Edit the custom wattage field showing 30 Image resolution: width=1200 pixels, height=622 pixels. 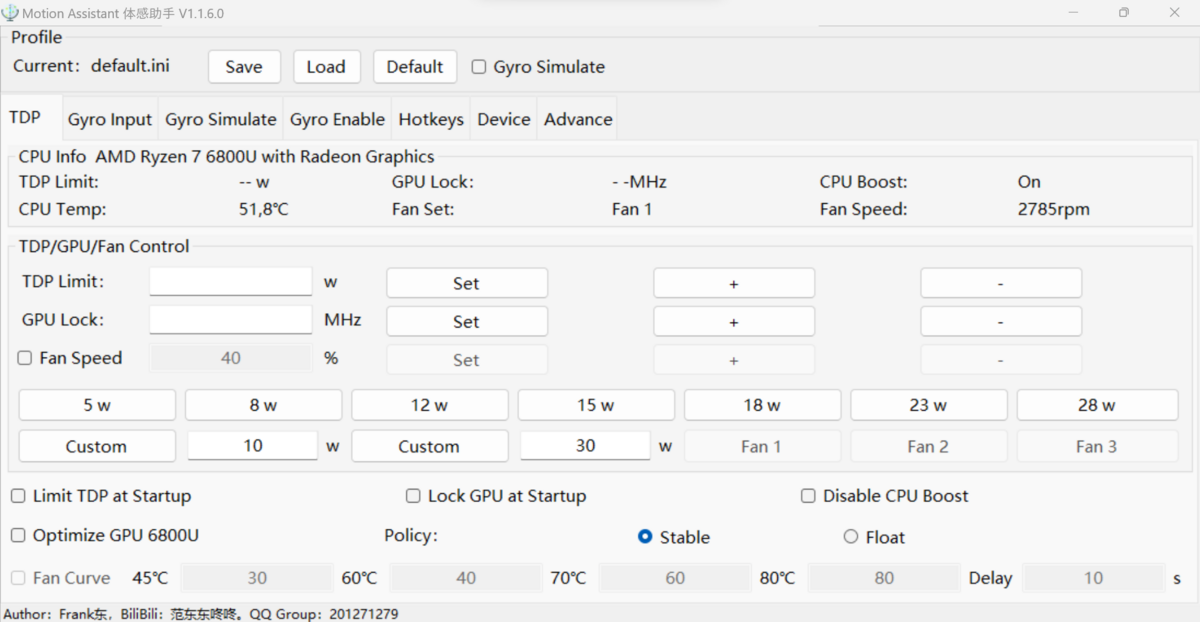[586, 445]
